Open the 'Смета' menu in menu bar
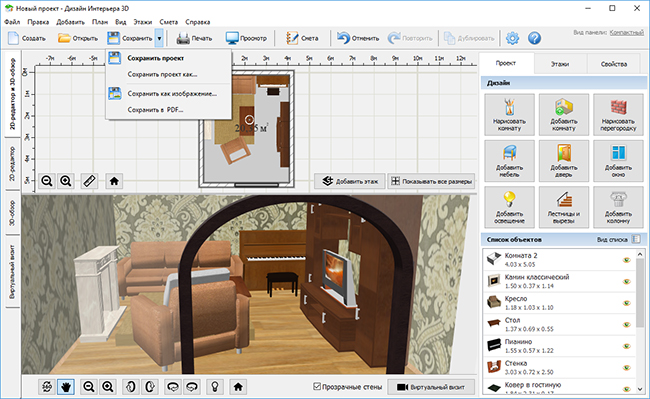The width and height of the screenshot is (650, 399). point(168,22)
